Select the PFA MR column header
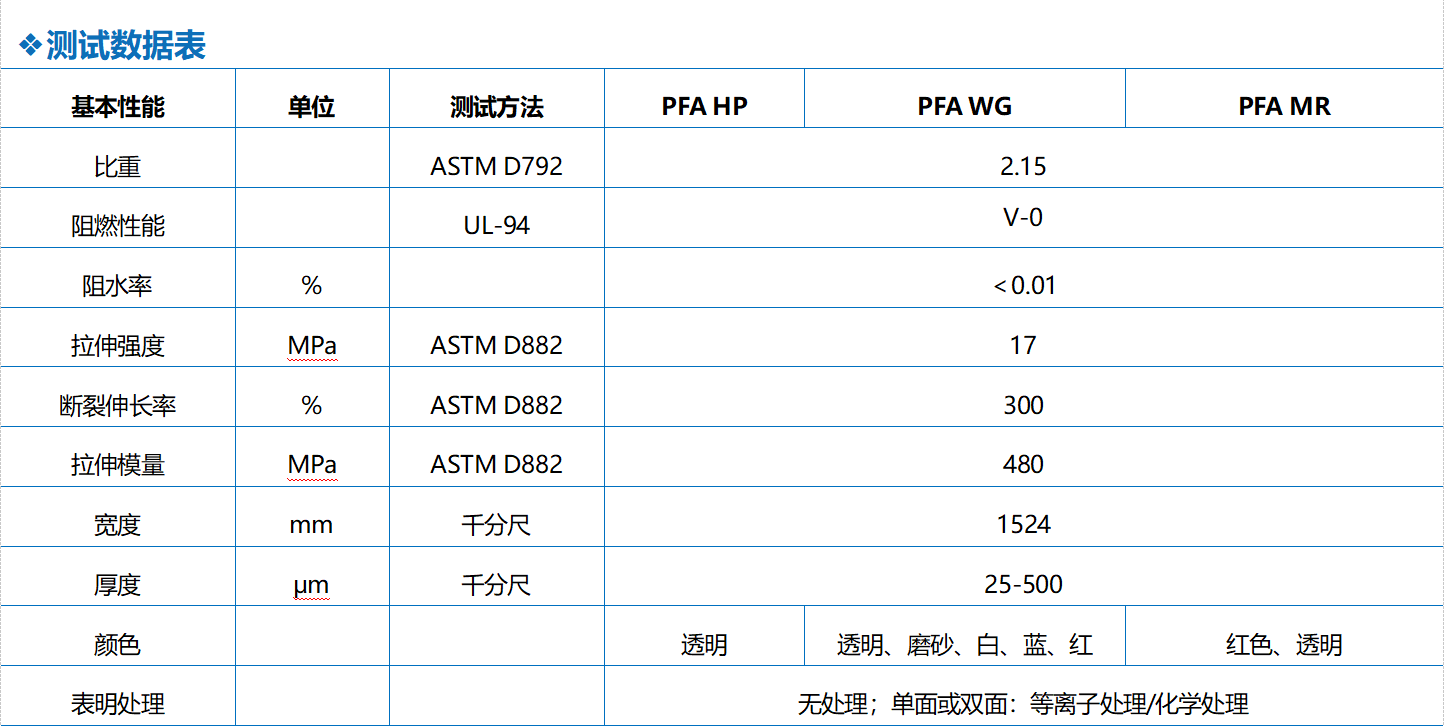The image size is (1446, 728). 1284,107
